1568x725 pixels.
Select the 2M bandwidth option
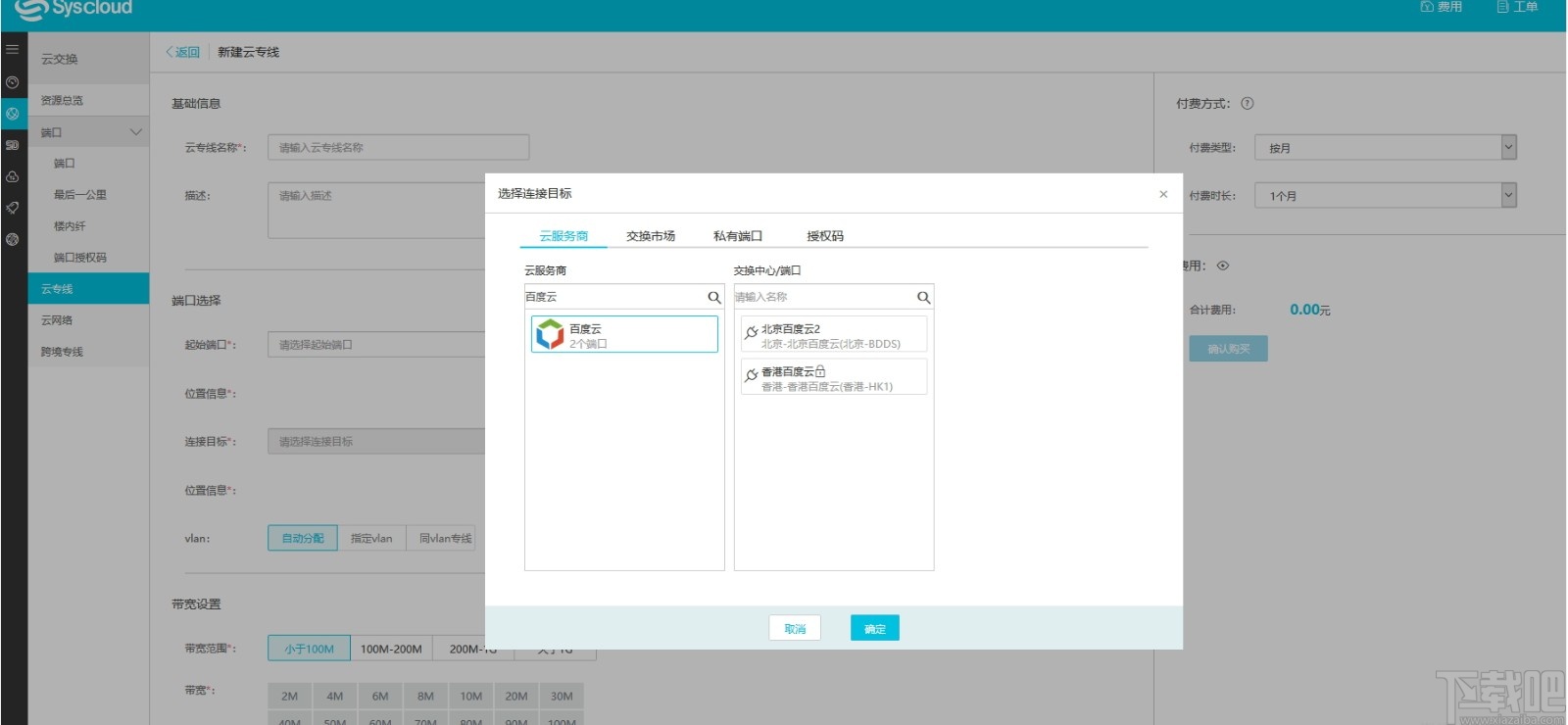[290, 697]
